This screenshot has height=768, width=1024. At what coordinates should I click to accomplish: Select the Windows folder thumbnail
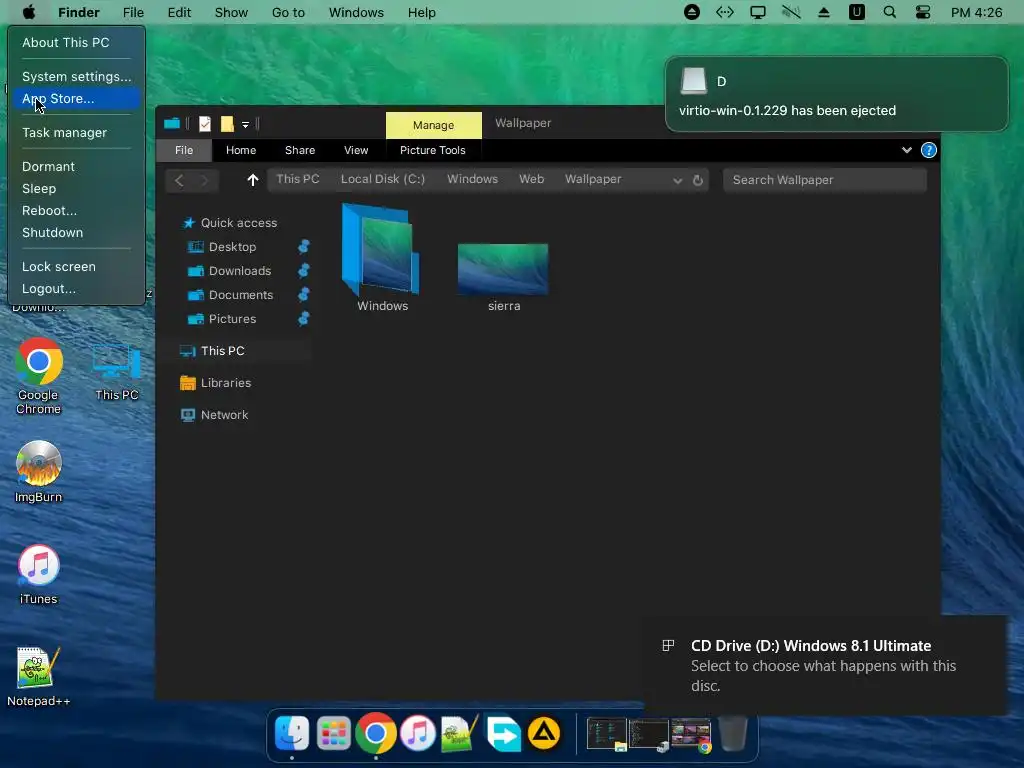click(382, 257)
